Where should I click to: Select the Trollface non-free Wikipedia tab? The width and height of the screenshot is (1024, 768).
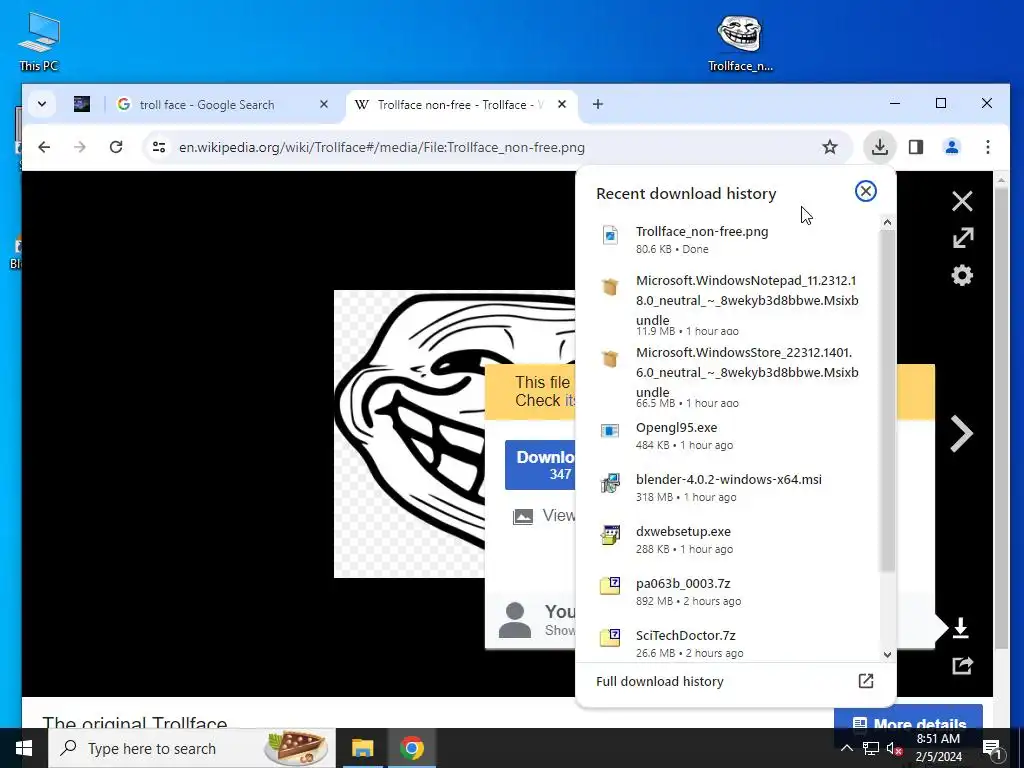point(460,104)
